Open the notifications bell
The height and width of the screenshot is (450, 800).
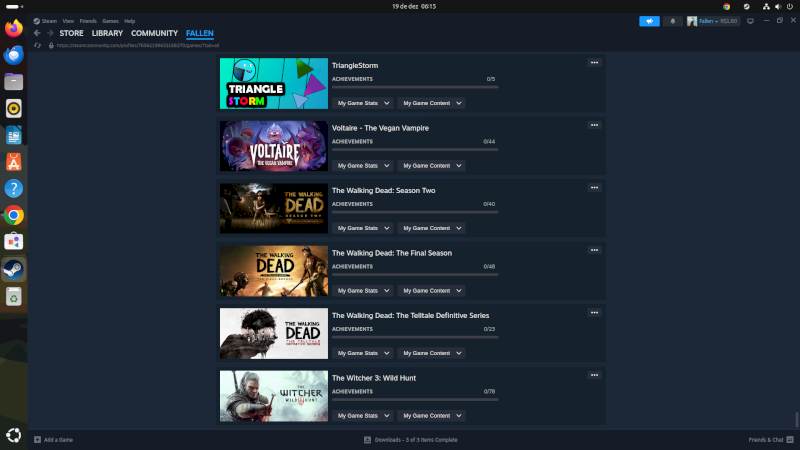point(672,20)
